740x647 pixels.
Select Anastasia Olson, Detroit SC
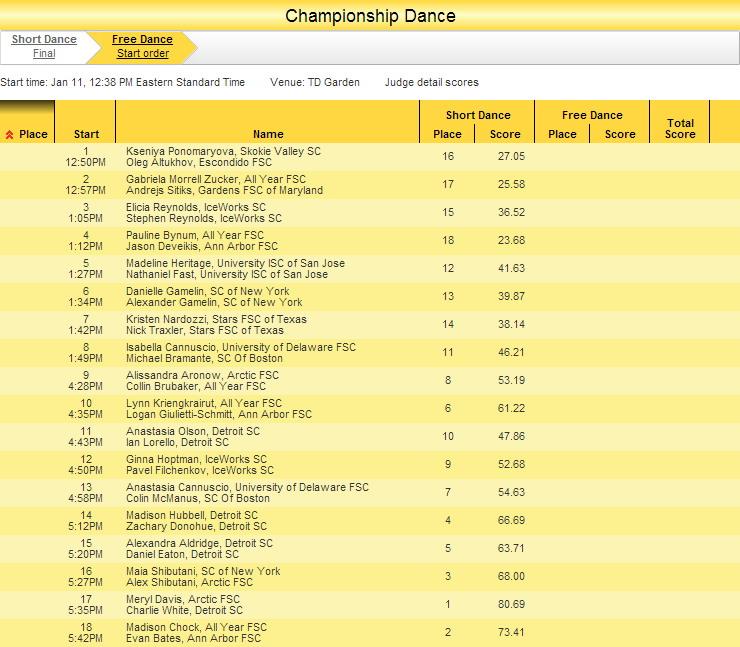point(193,431)
